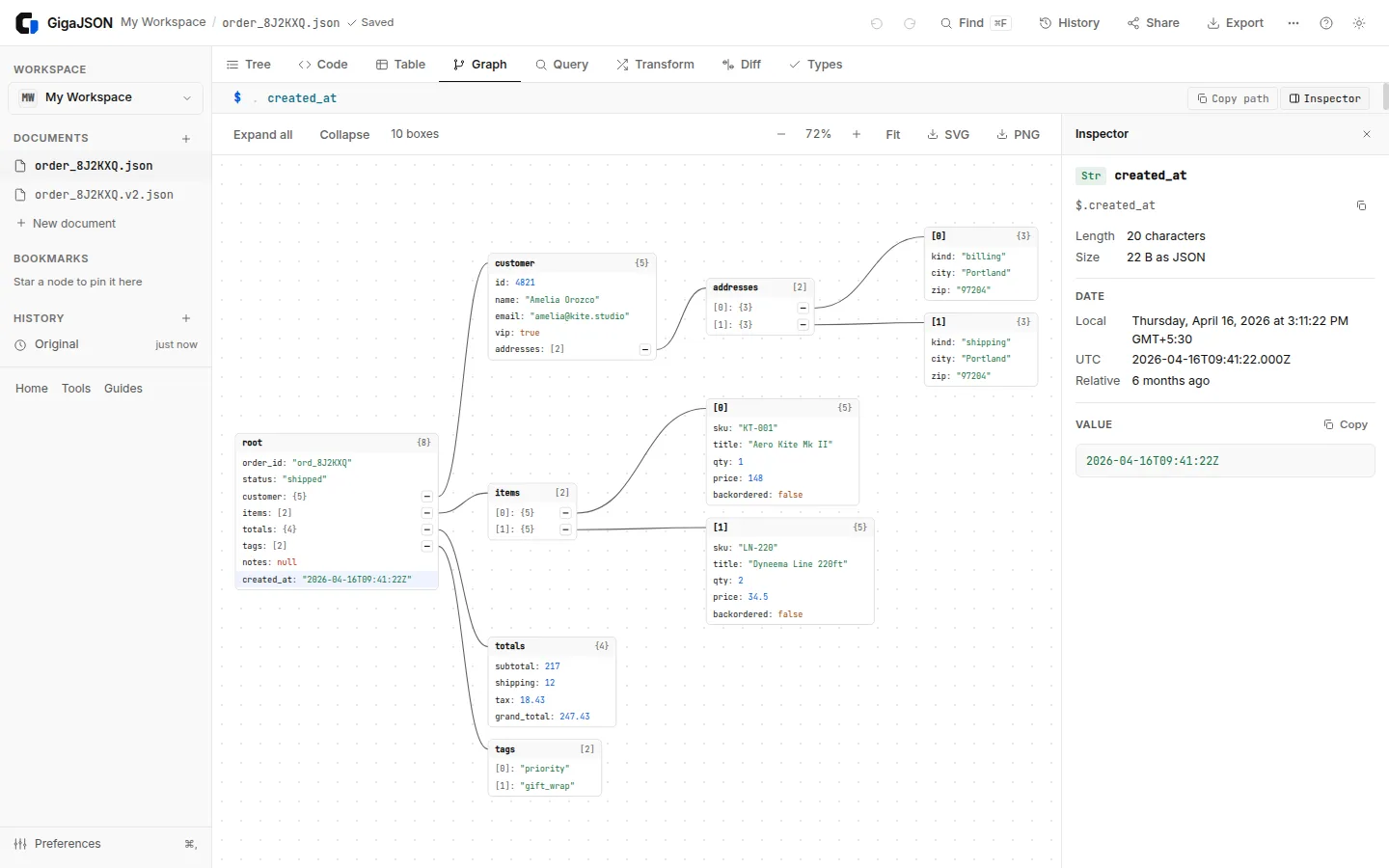
Task: Open the My Workspace dropdown
Action: pos(106,97)
